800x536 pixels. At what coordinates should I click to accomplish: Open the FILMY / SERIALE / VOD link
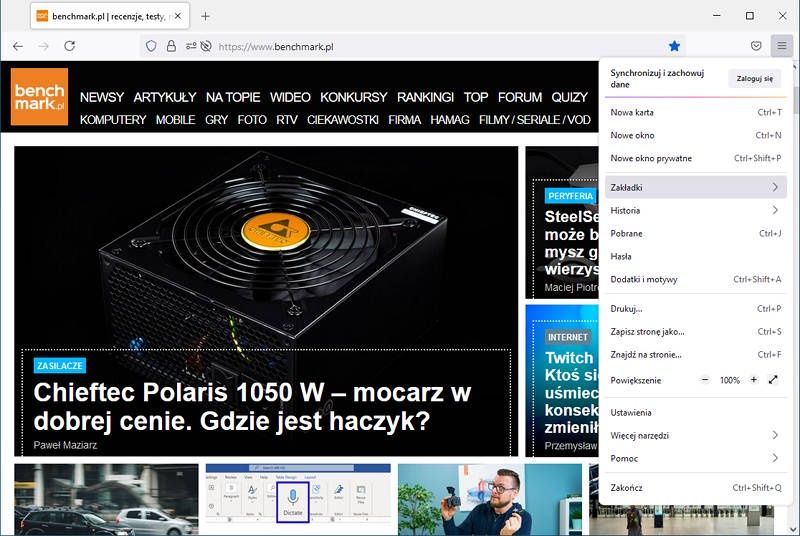coord(535,120)
